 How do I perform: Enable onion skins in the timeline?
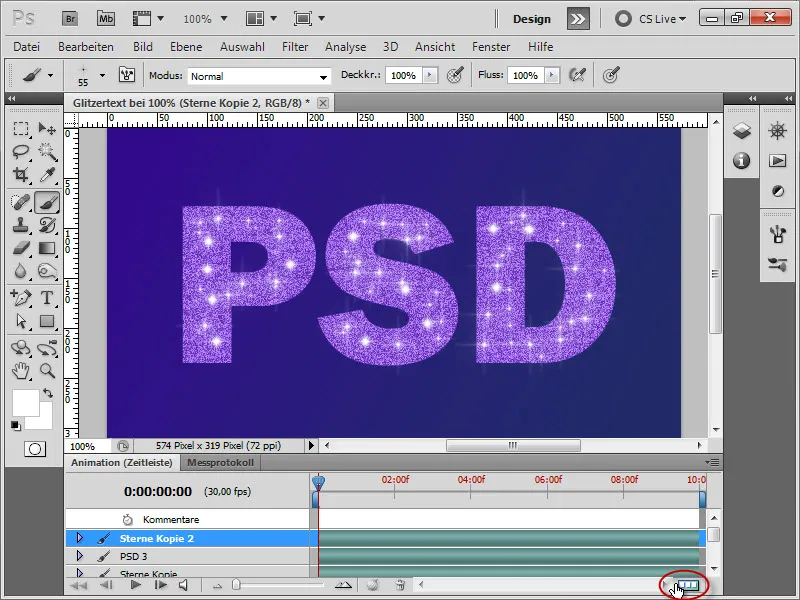tap(372, 585)
